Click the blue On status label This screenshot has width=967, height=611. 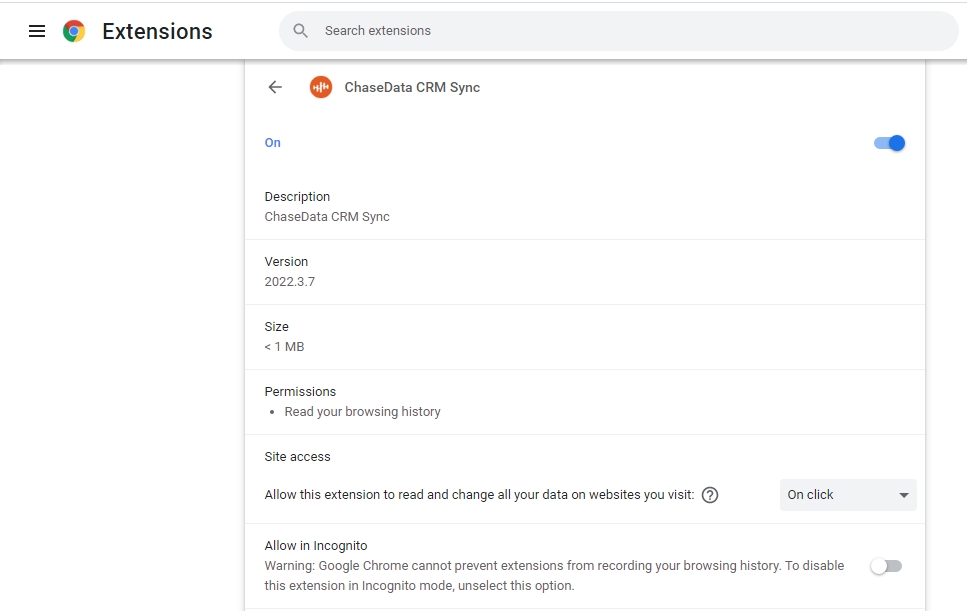[x=273, y=143]
